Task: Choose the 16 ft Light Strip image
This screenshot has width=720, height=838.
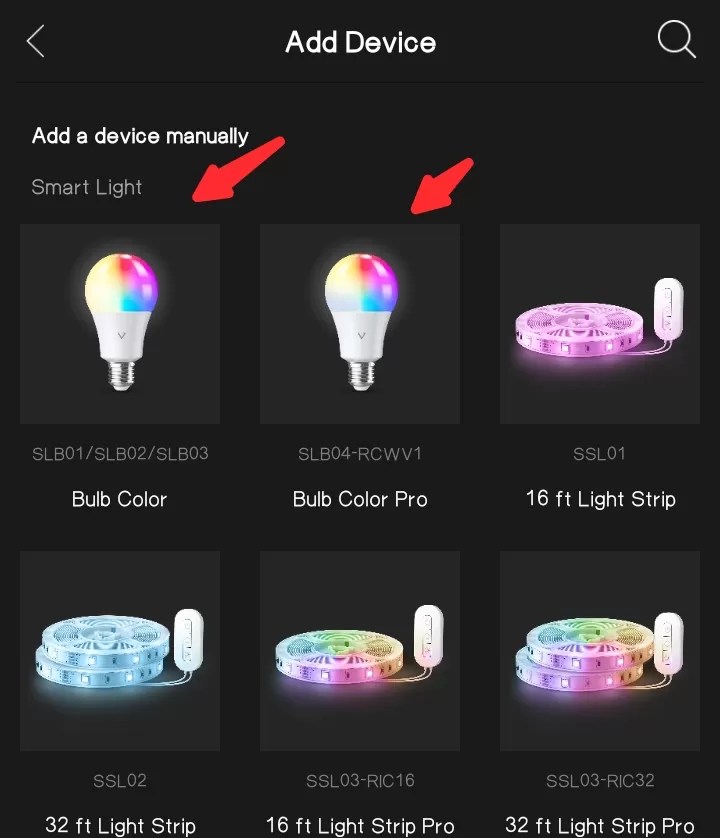Action: [x=600, y=324]
